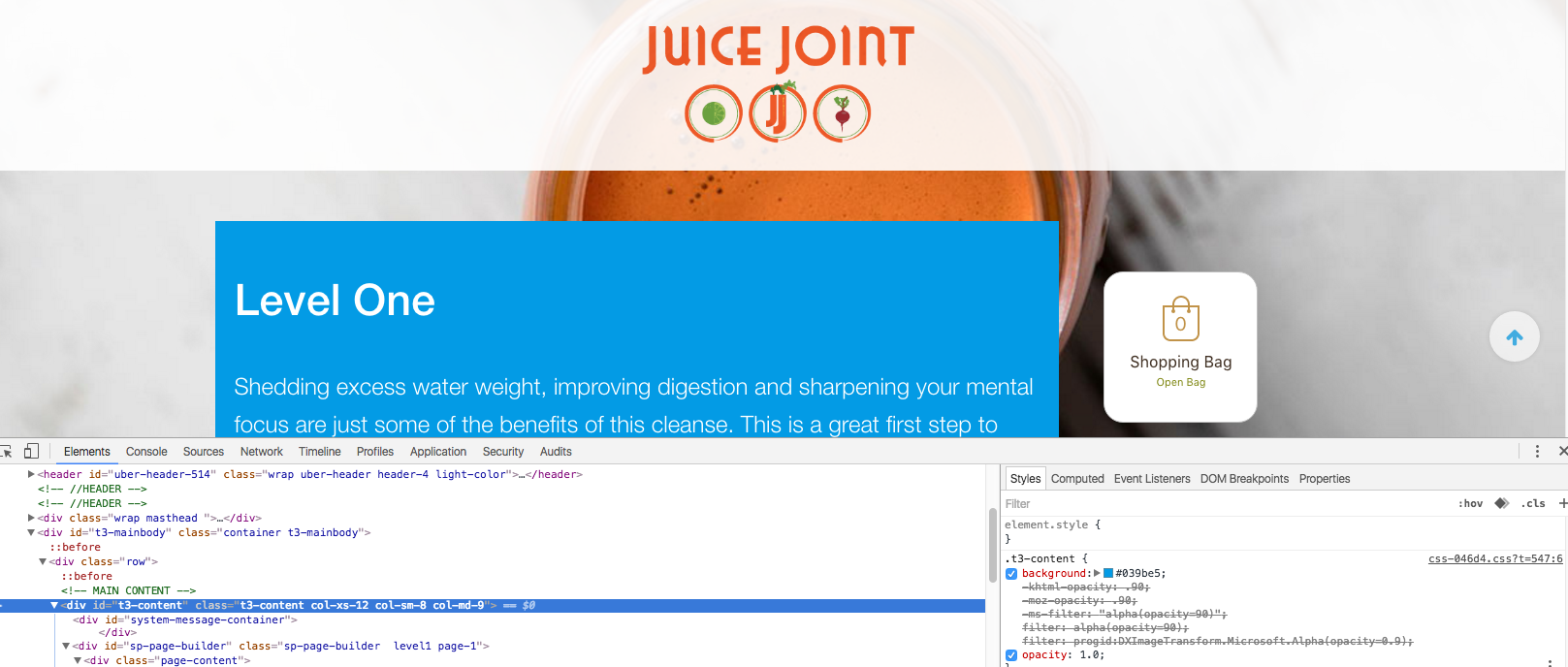Close the DevTools panel with X

1562,452
